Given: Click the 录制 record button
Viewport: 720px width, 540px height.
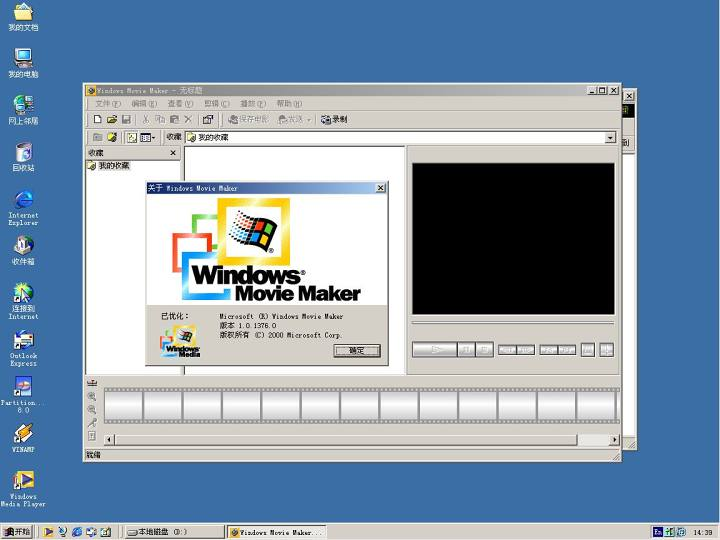Looking at the screenshot, I should tap(334, 119).
